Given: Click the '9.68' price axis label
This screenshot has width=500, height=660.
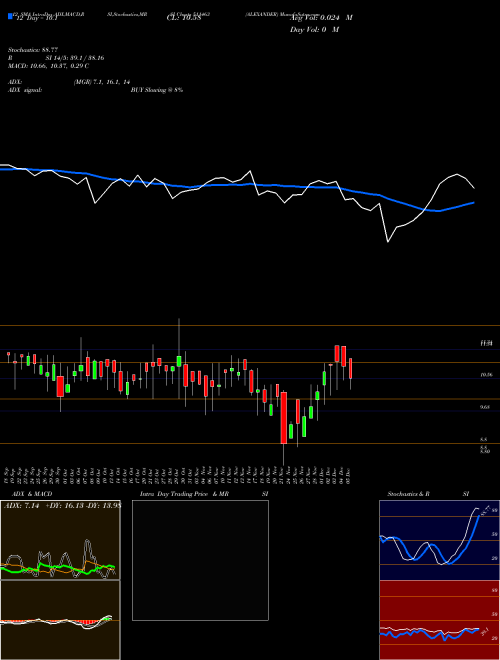Looking at the screenshot, I should click(x=485, y=407).
